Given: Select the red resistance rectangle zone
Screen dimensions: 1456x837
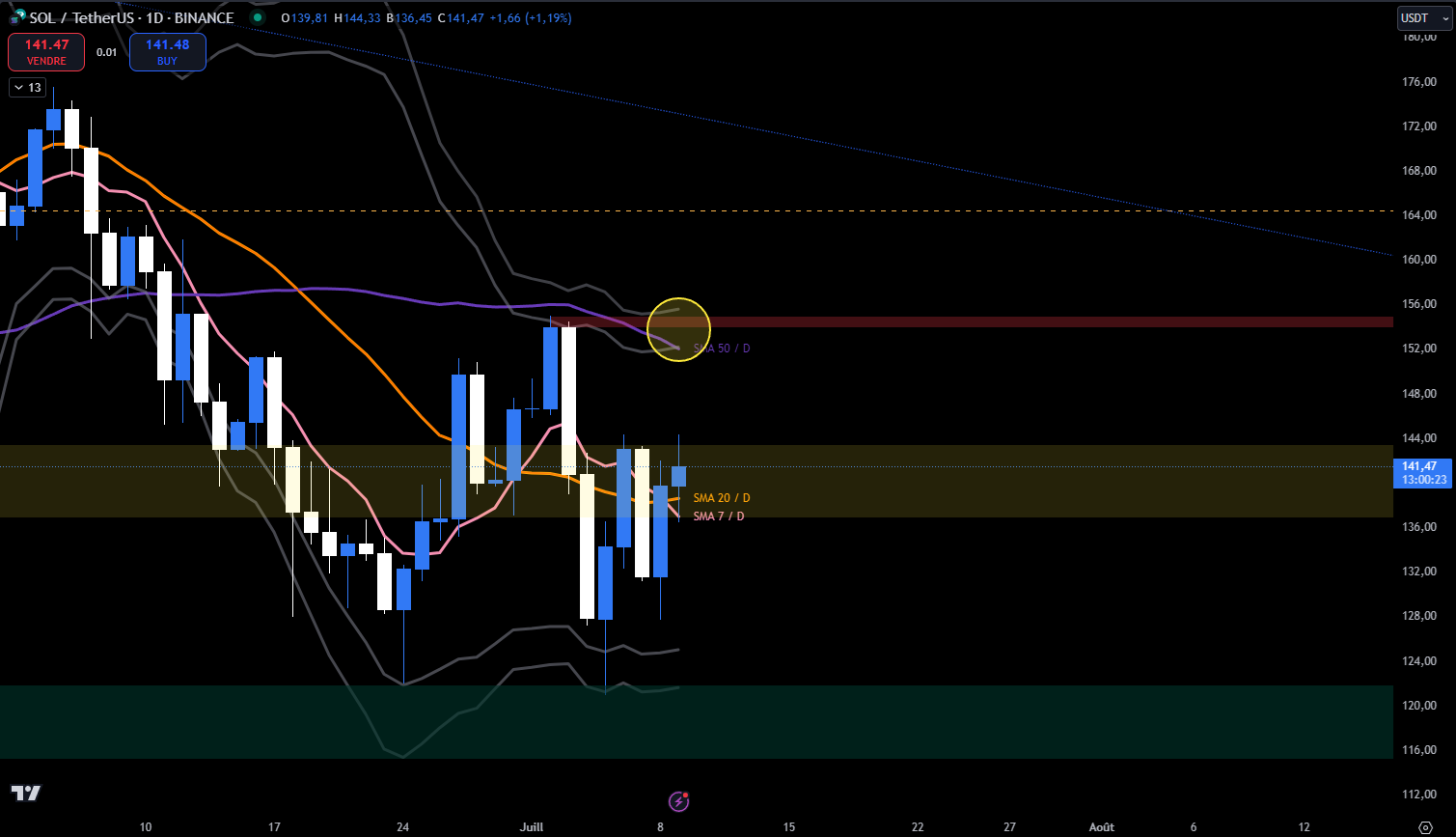Looking at the screenshot, I should click(965, 321).
